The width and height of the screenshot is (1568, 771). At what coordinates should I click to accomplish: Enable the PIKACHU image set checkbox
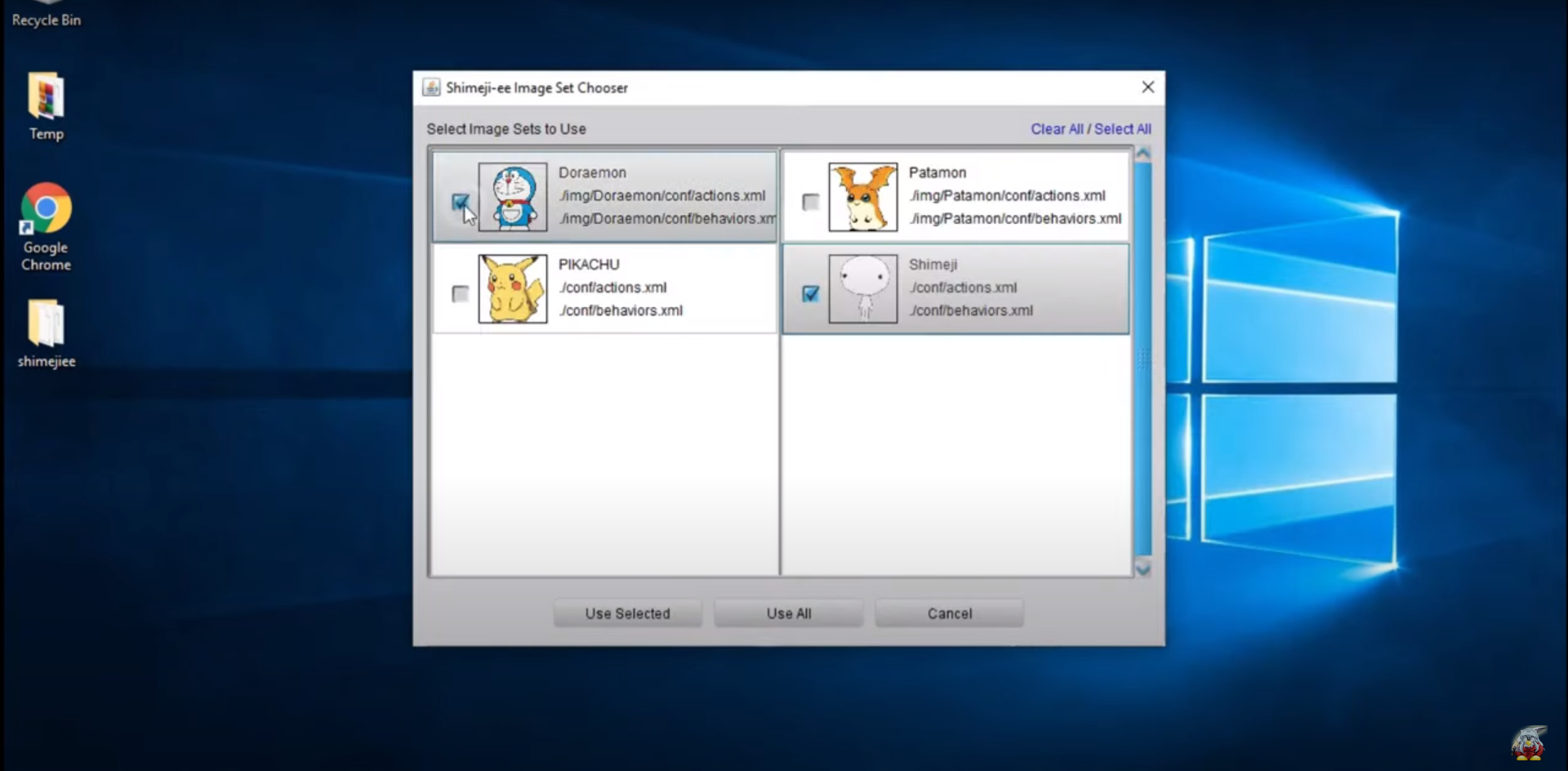[461, 293]
